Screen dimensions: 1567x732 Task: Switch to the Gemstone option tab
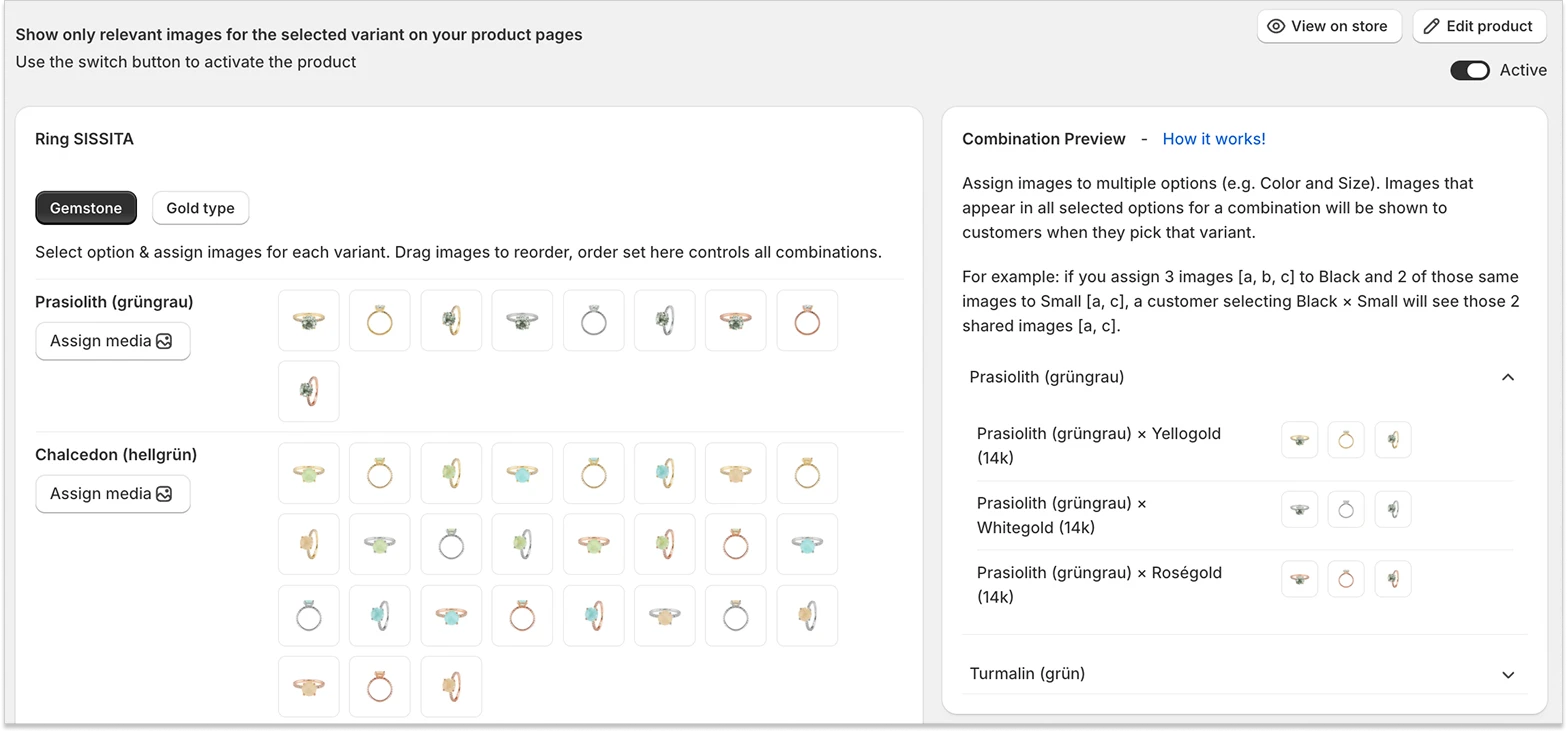point(86,208)
